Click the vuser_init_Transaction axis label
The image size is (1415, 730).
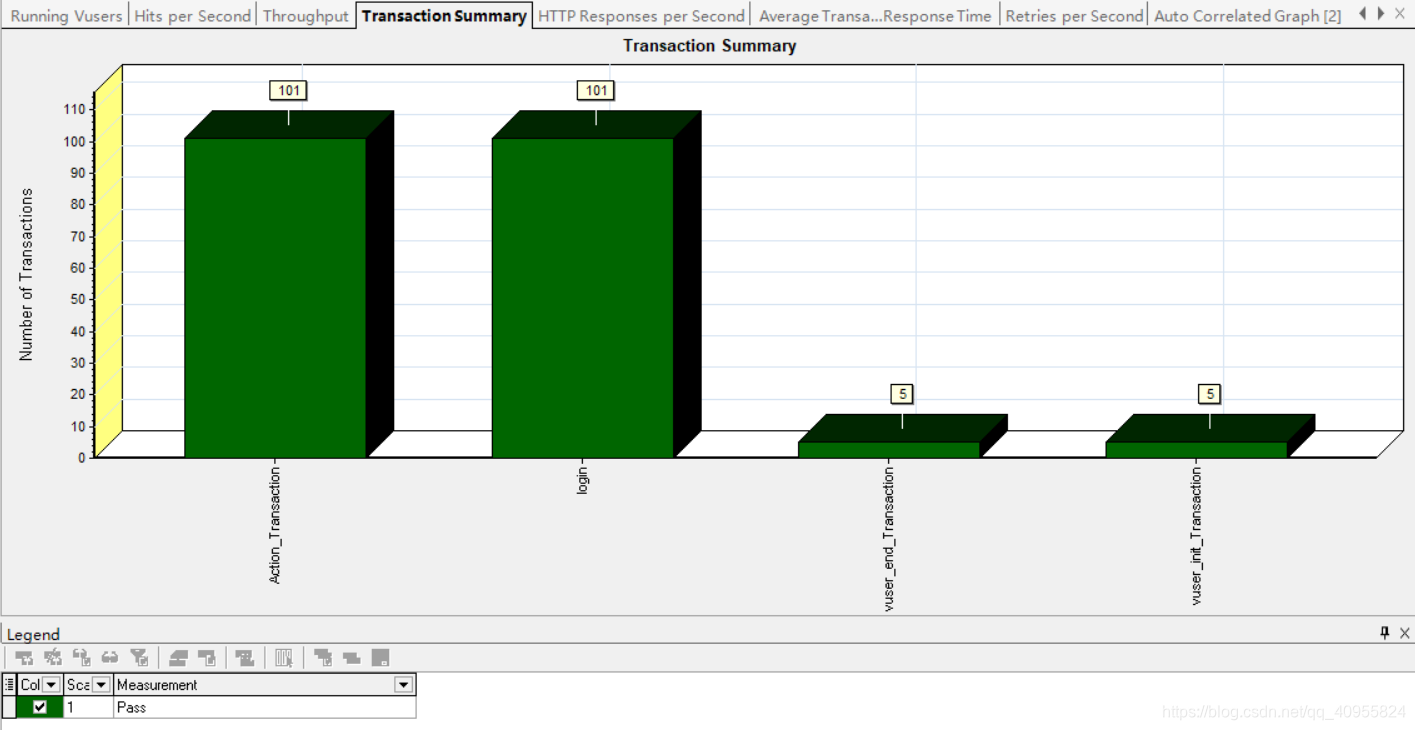click(1196, 537)
